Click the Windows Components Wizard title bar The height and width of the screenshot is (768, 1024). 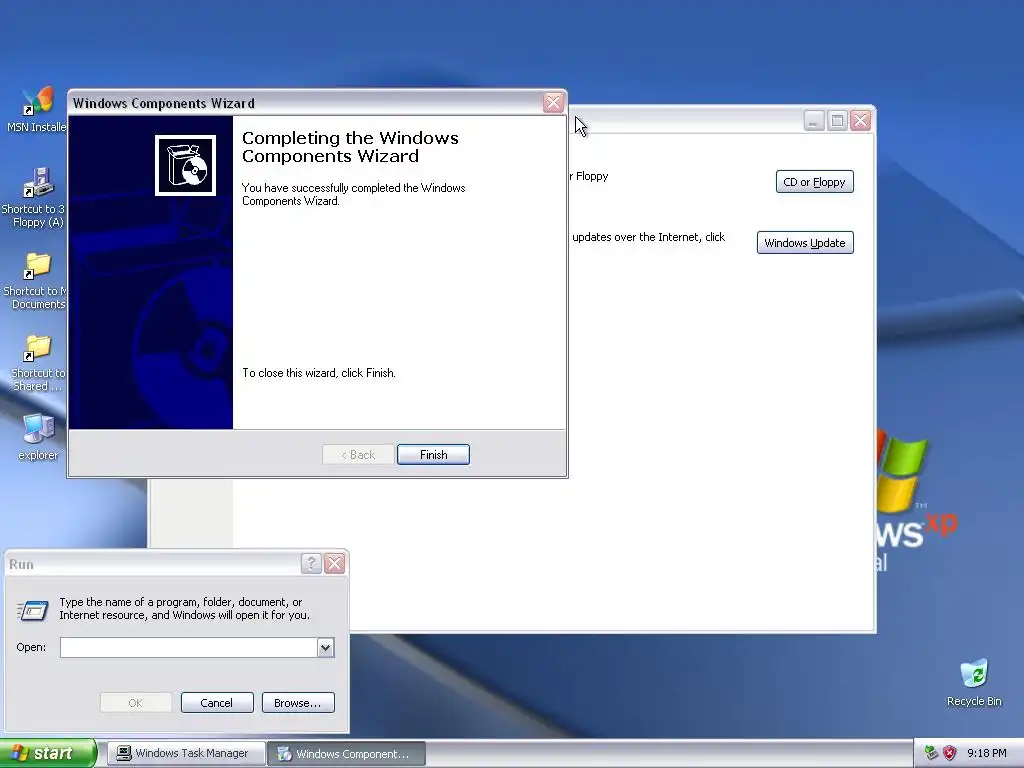pyautogui.click(x=305, y=103)
